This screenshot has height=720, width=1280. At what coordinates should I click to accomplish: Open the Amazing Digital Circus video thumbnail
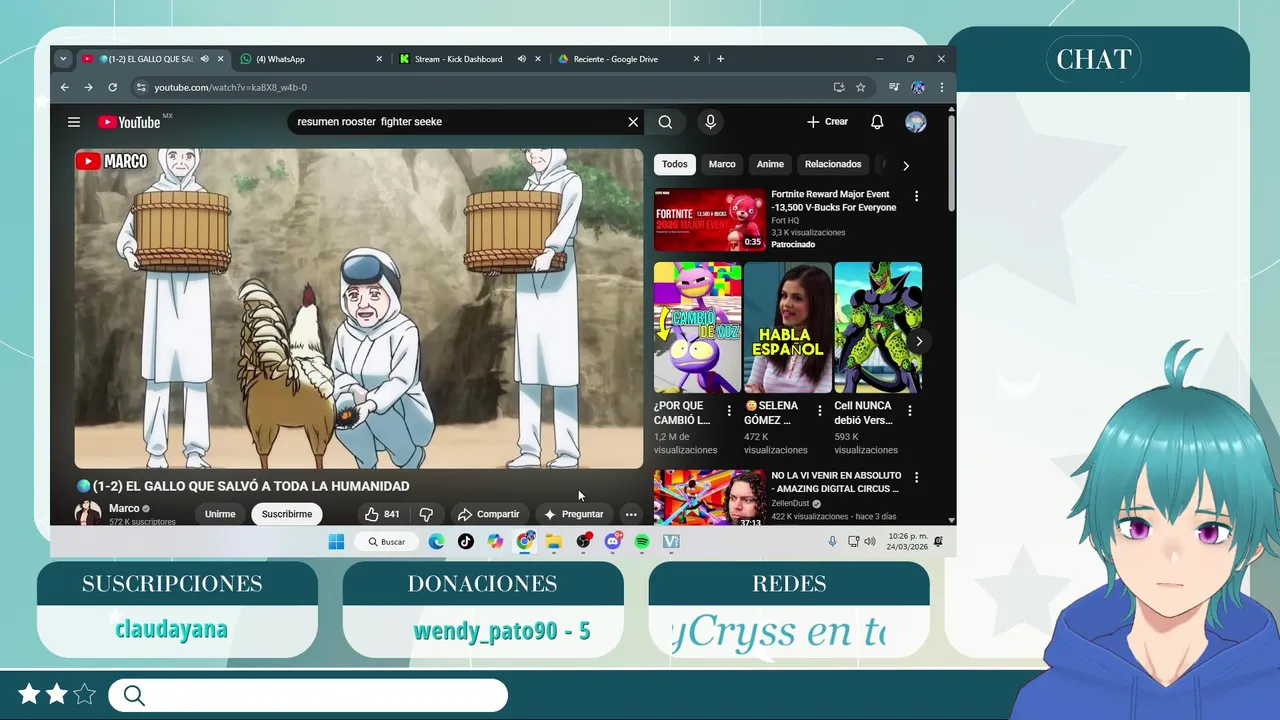point(710,497)
